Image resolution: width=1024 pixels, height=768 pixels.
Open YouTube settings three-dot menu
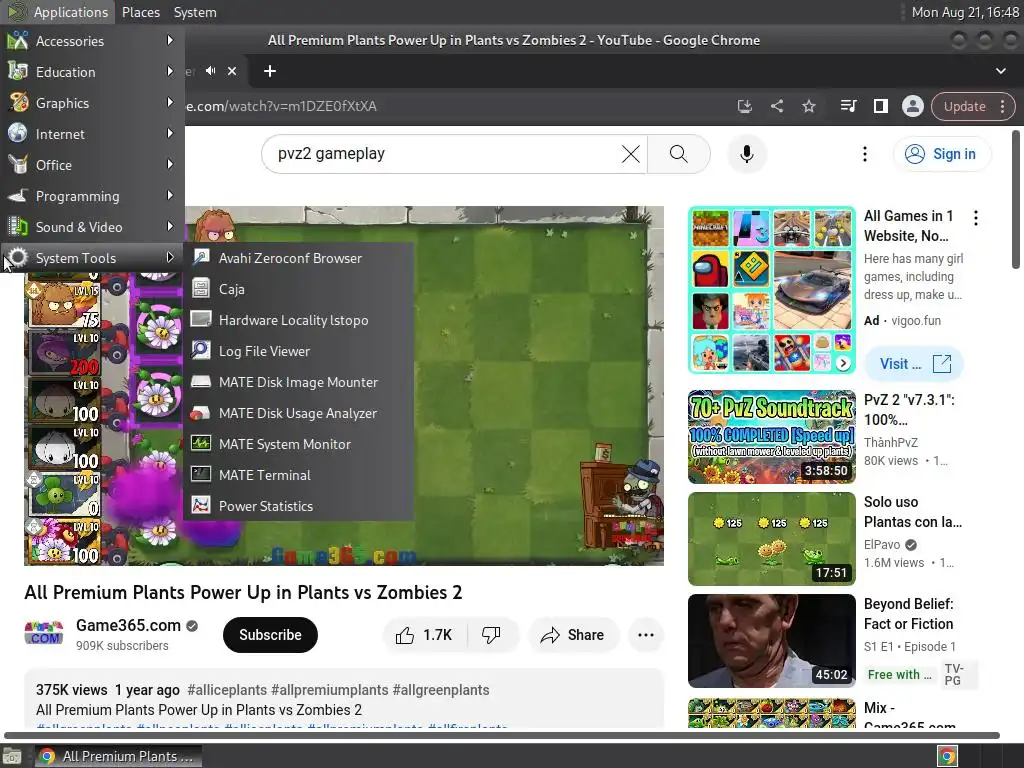[x=865, y=153]
